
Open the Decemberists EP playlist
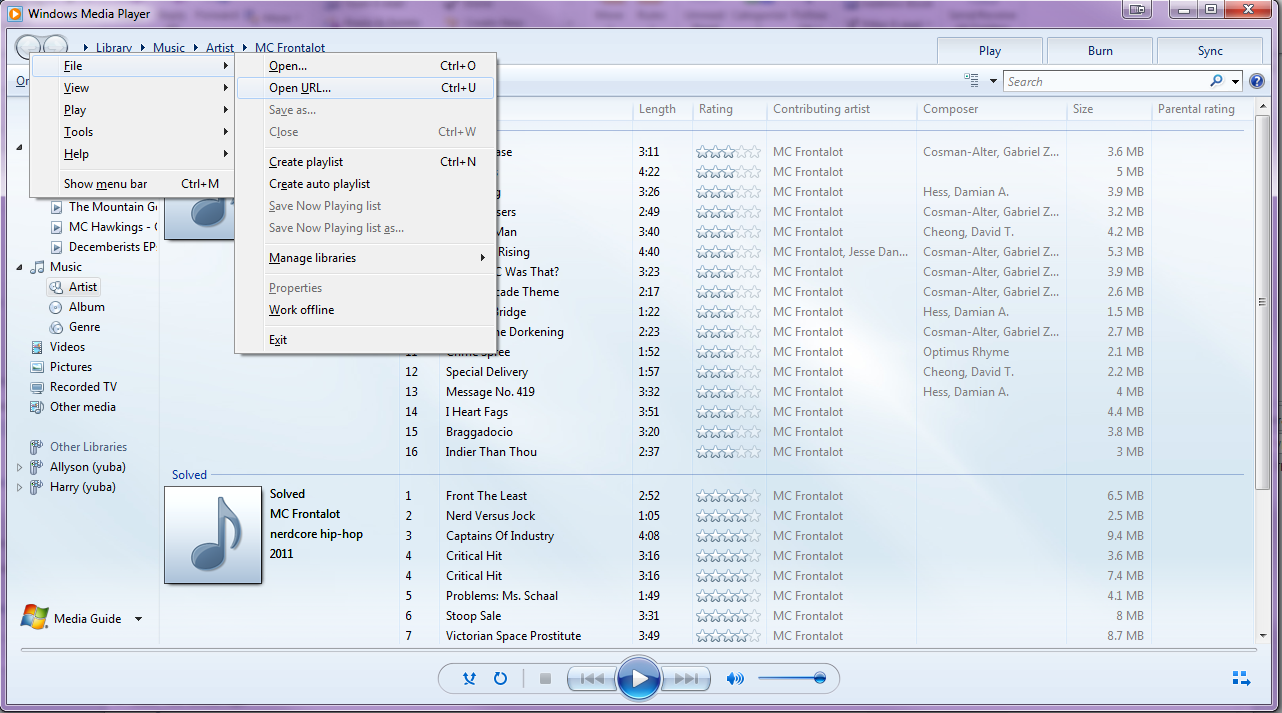(104, 247)
